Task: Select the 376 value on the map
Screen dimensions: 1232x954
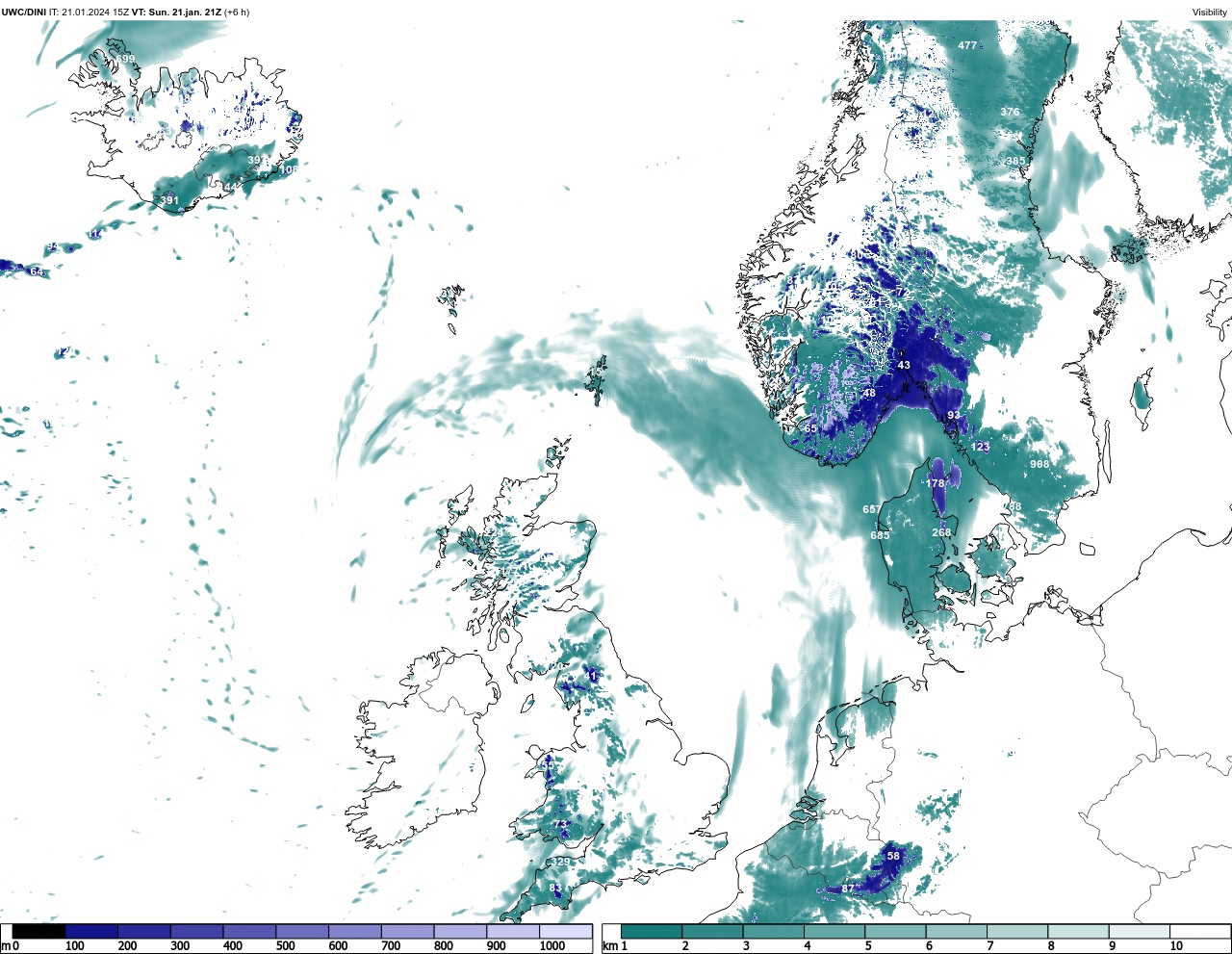Action: (x=1010, y=112)
